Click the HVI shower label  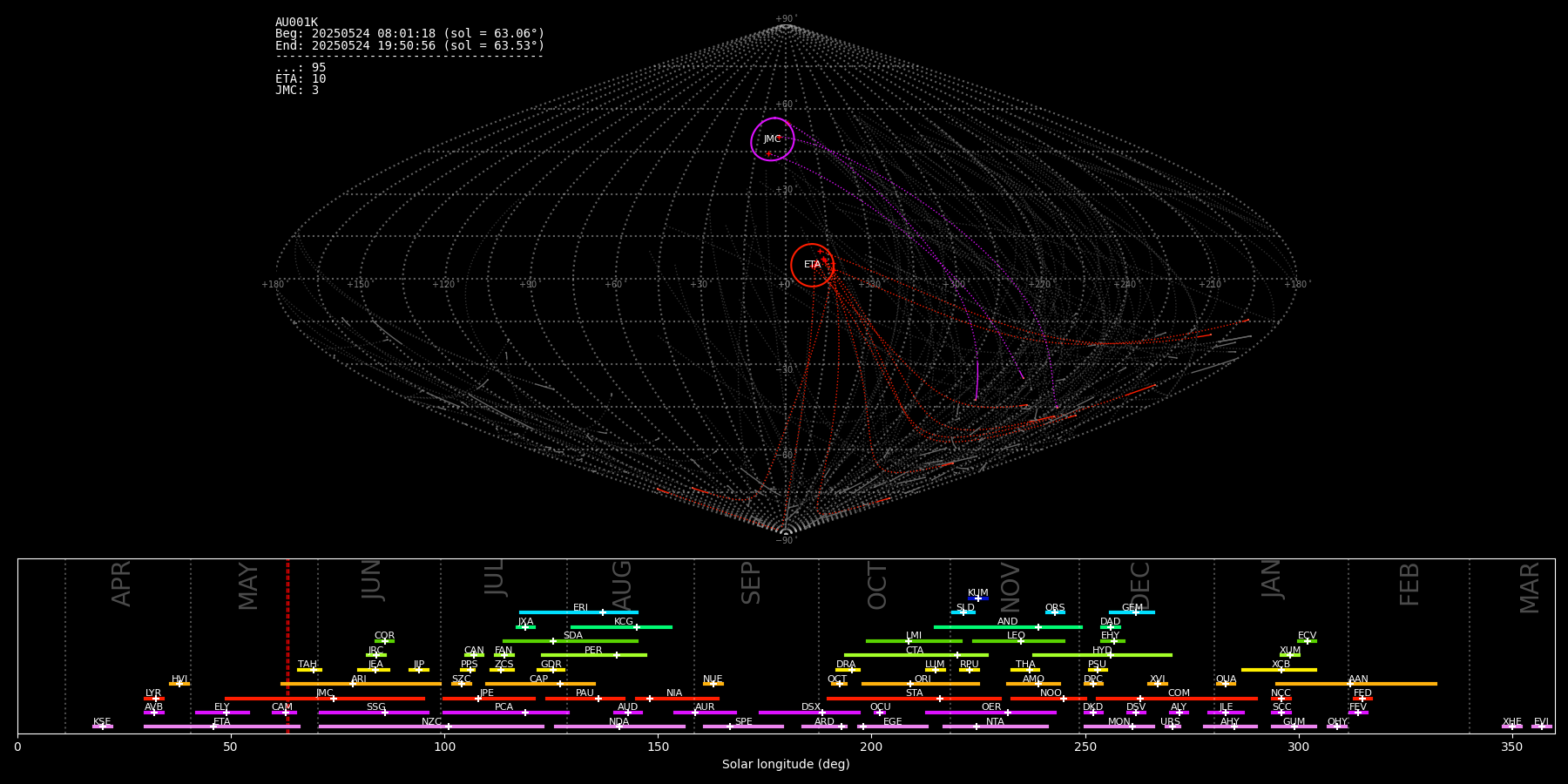tap(179, 679)
